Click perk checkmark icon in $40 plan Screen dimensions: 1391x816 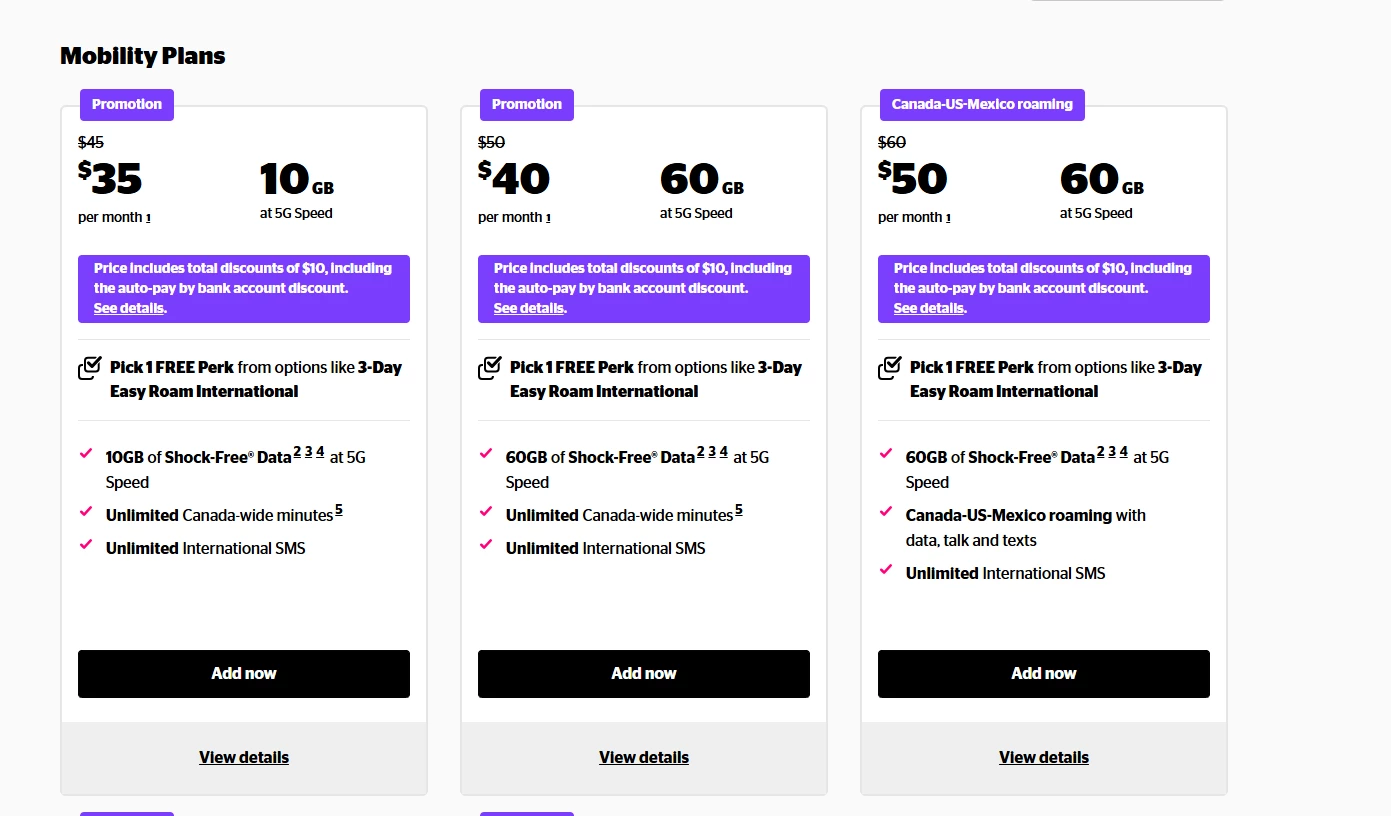click(x=490, y=368)
